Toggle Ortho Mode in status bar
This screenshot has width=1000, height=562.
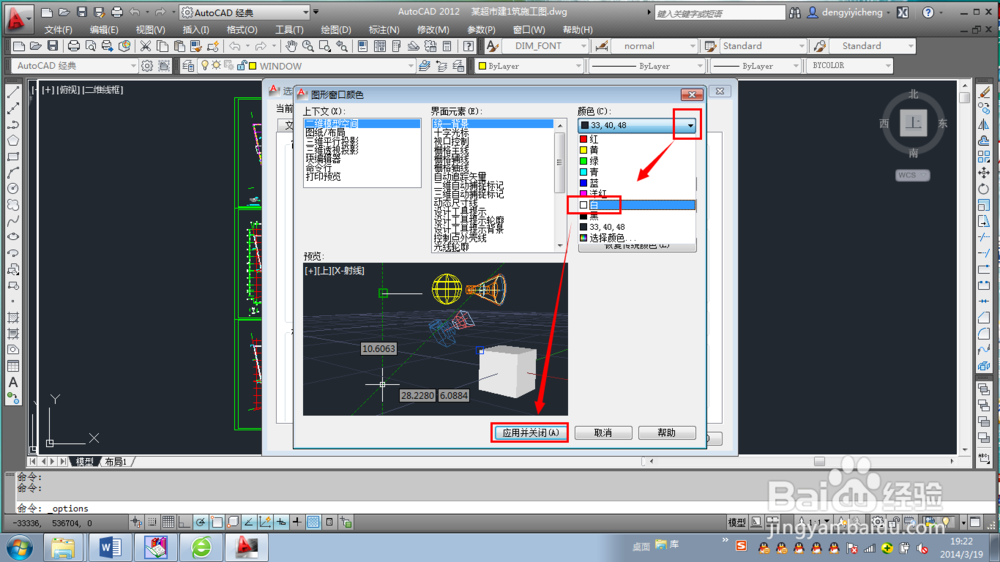click(x=184, y=522)
